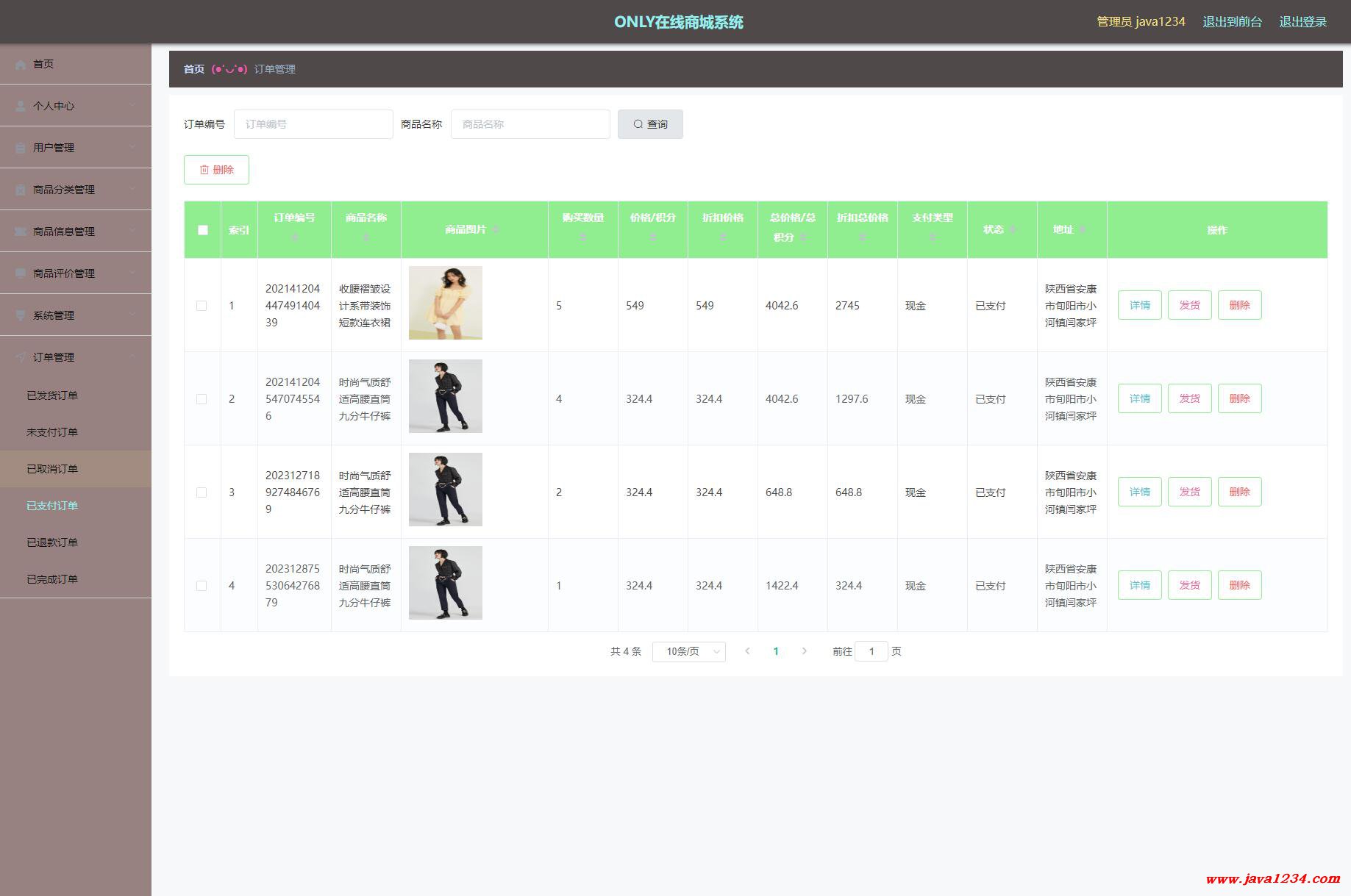Viewport: 1351px width, 896px height.
Task: Sort by the 总价格/总积分 column sort icon
Action: (803, 237)
